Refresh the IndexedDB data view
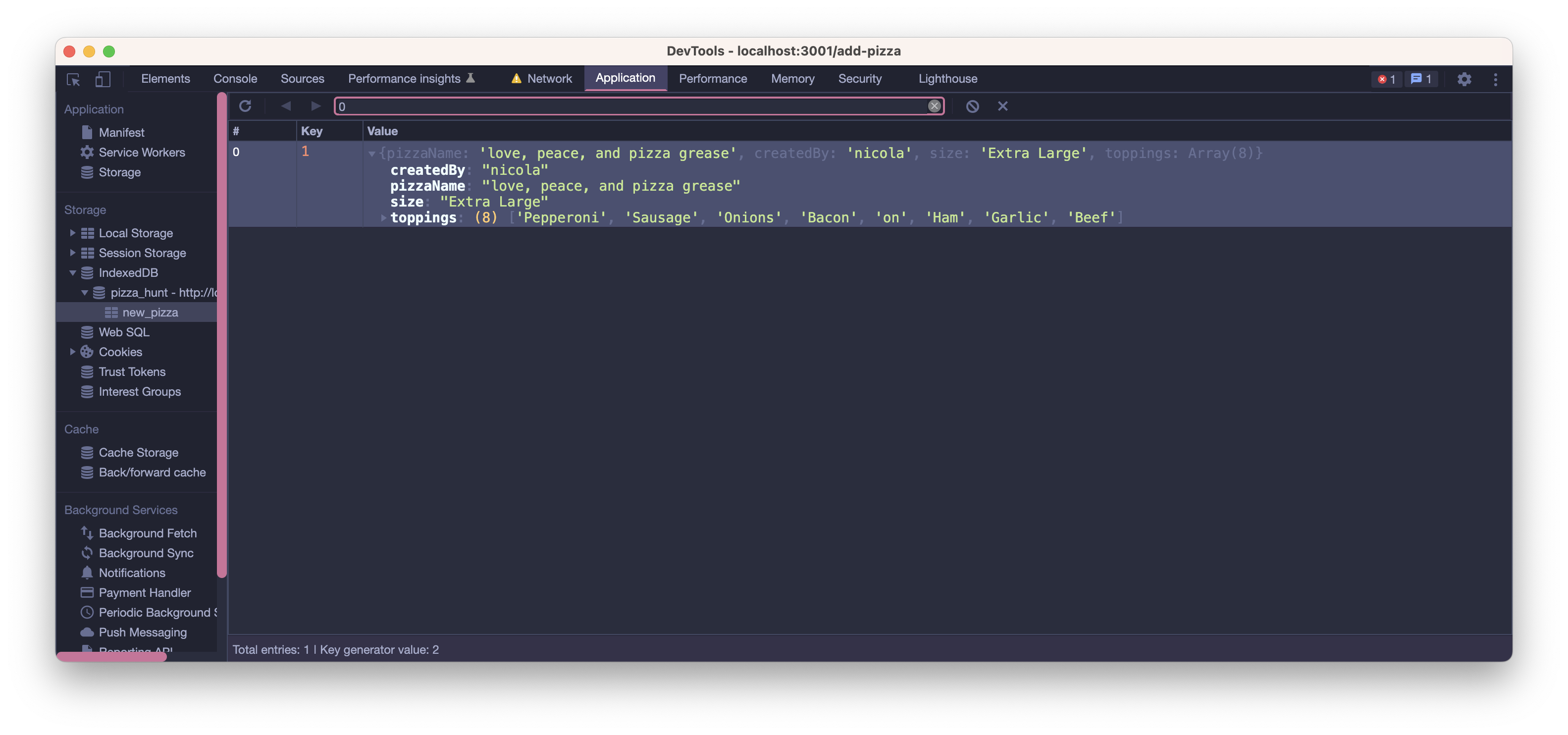Viewport: 1568px width, 735px height. [x=245, y=106]
